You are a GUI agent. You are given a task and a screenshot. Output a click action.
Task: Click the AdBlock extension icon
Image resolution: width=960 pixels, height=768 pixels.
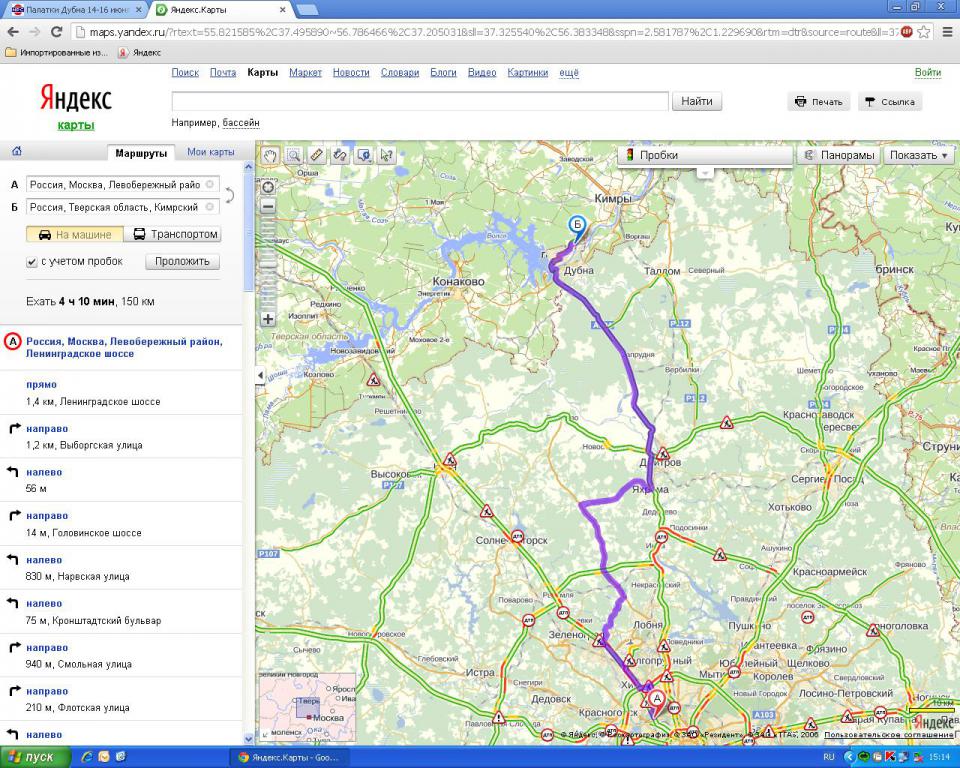tap(907, 32)
